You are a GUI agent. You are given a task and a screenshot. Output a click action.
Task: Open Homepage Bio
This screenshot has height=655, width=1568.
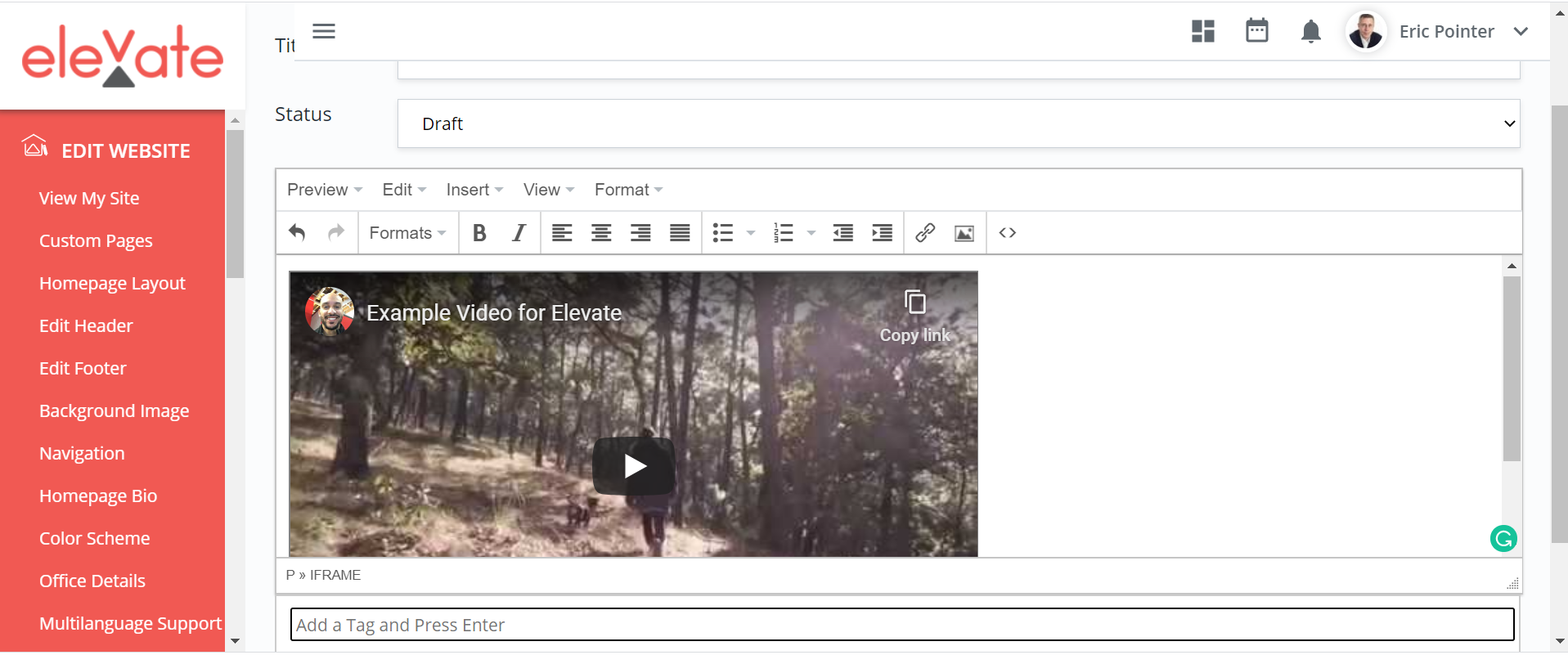pyautogui.click(x=98, y=496)
